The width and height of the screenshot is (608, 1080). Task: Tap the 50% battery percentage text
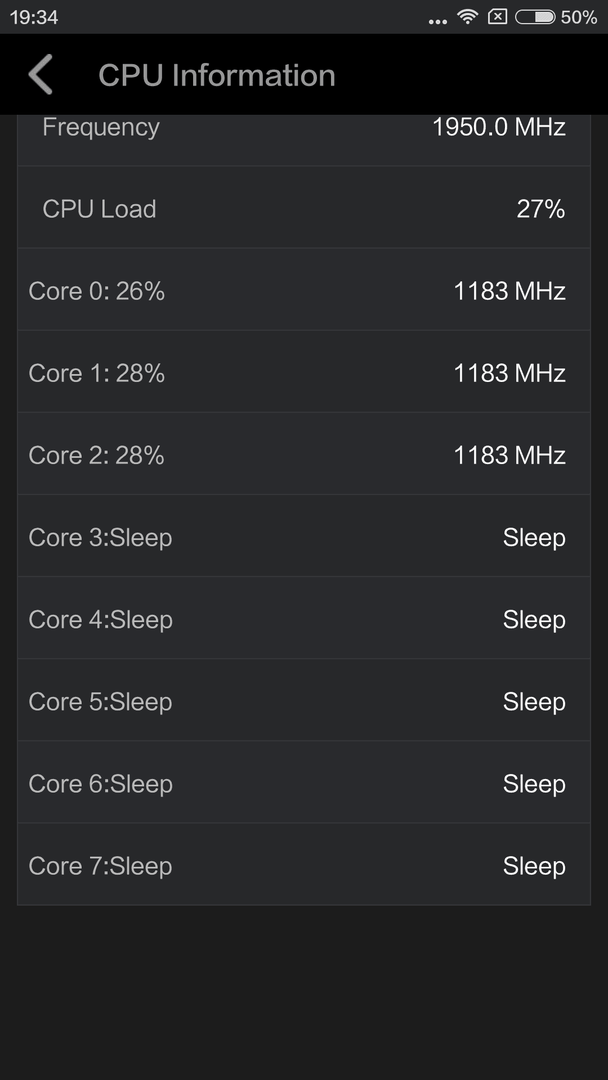(x=579, y=17)
